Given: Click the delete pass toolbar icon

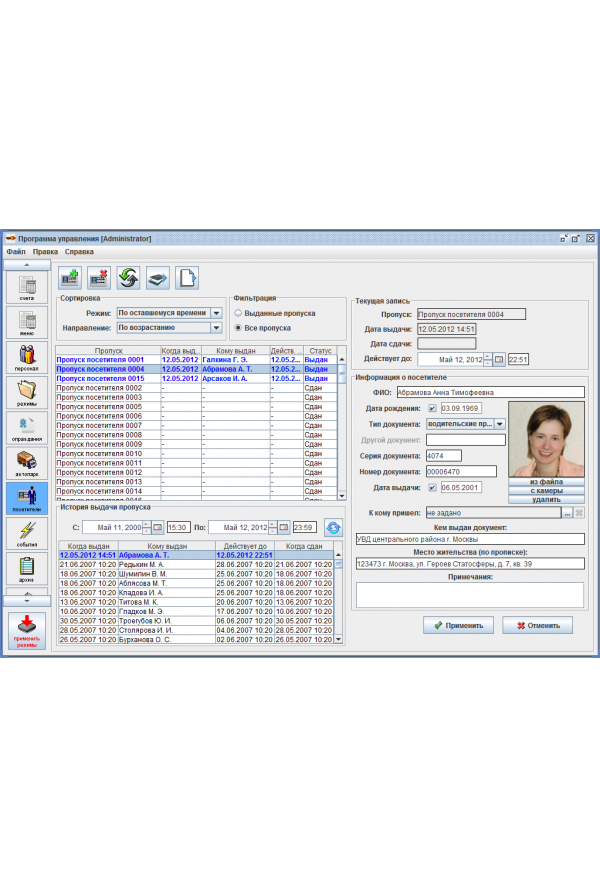Looking at the screenshot, I should 98,277.
